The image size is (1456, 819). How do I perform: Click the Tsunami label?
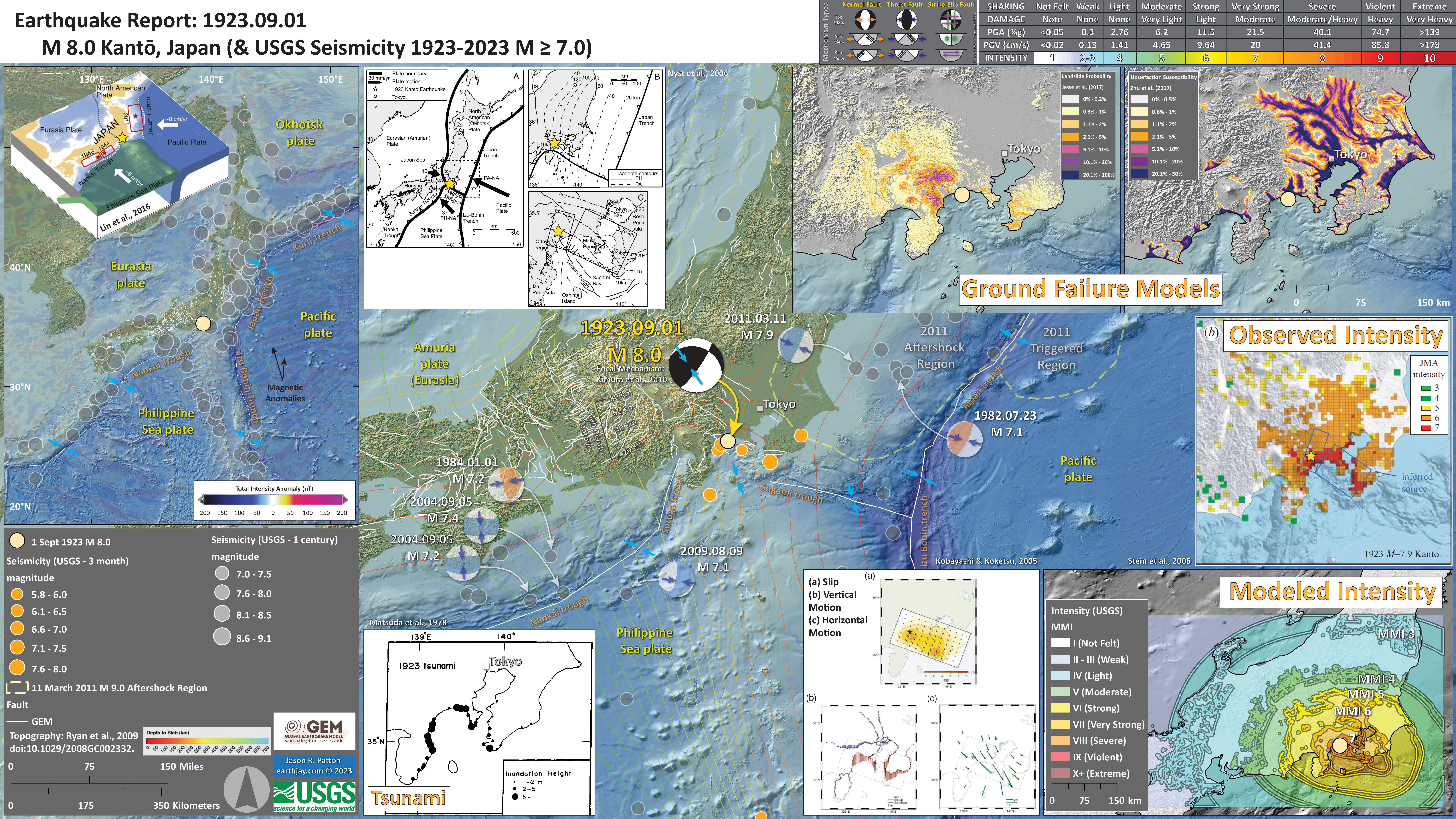(x=409, y=798)
